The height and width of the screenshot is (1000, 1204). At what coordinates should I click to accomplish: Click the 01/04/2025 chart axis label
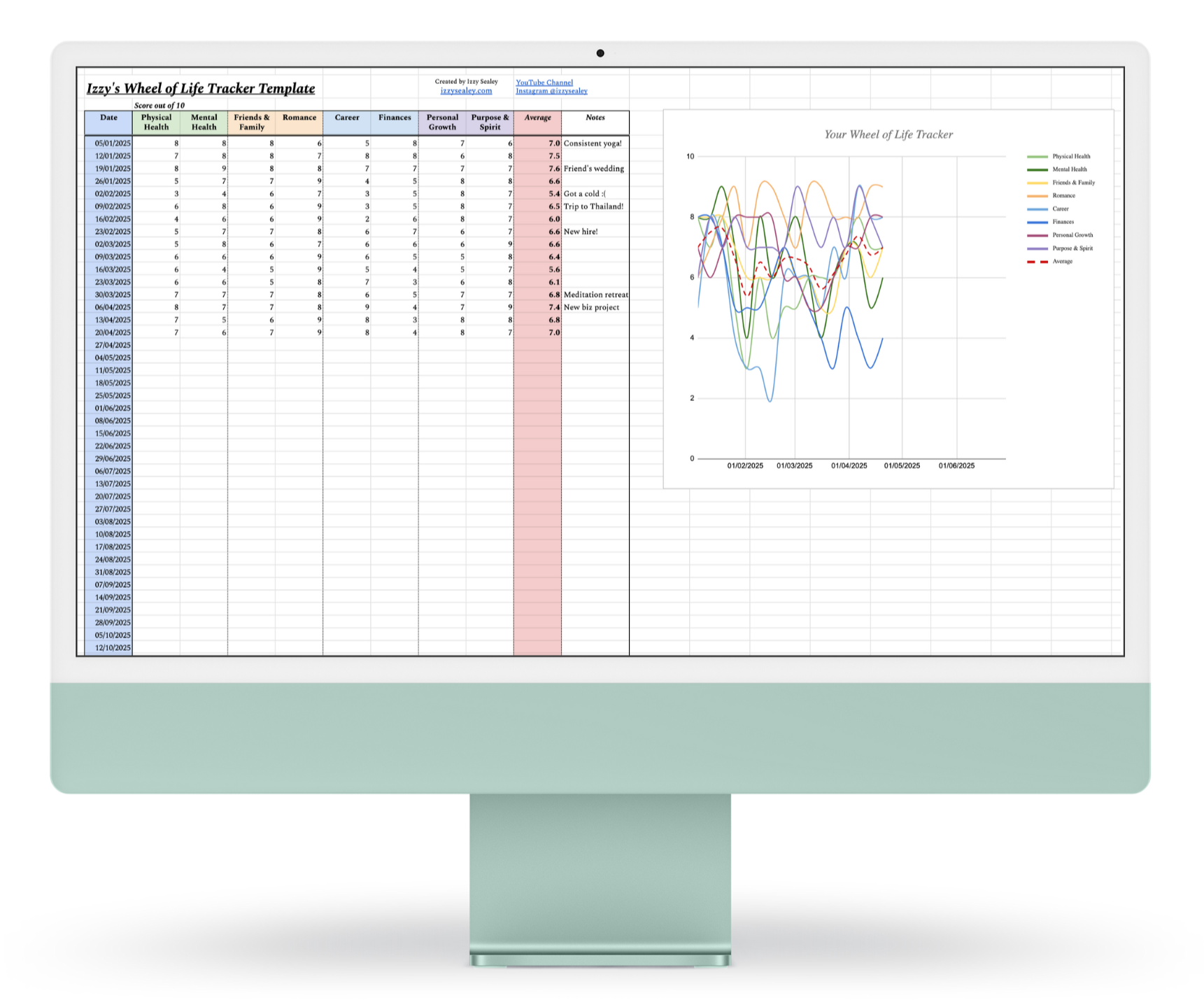click(849, 466)
